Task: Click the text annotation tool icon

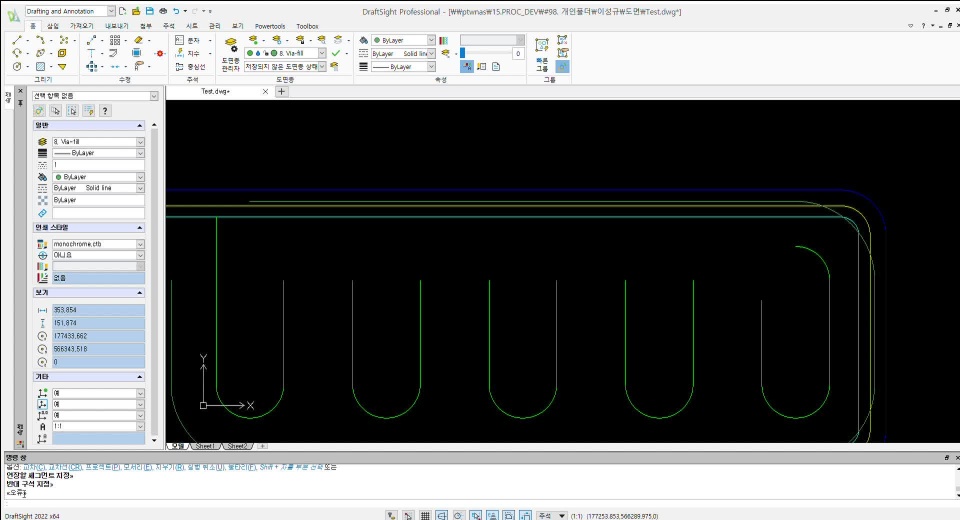Action: pos(180,40)
